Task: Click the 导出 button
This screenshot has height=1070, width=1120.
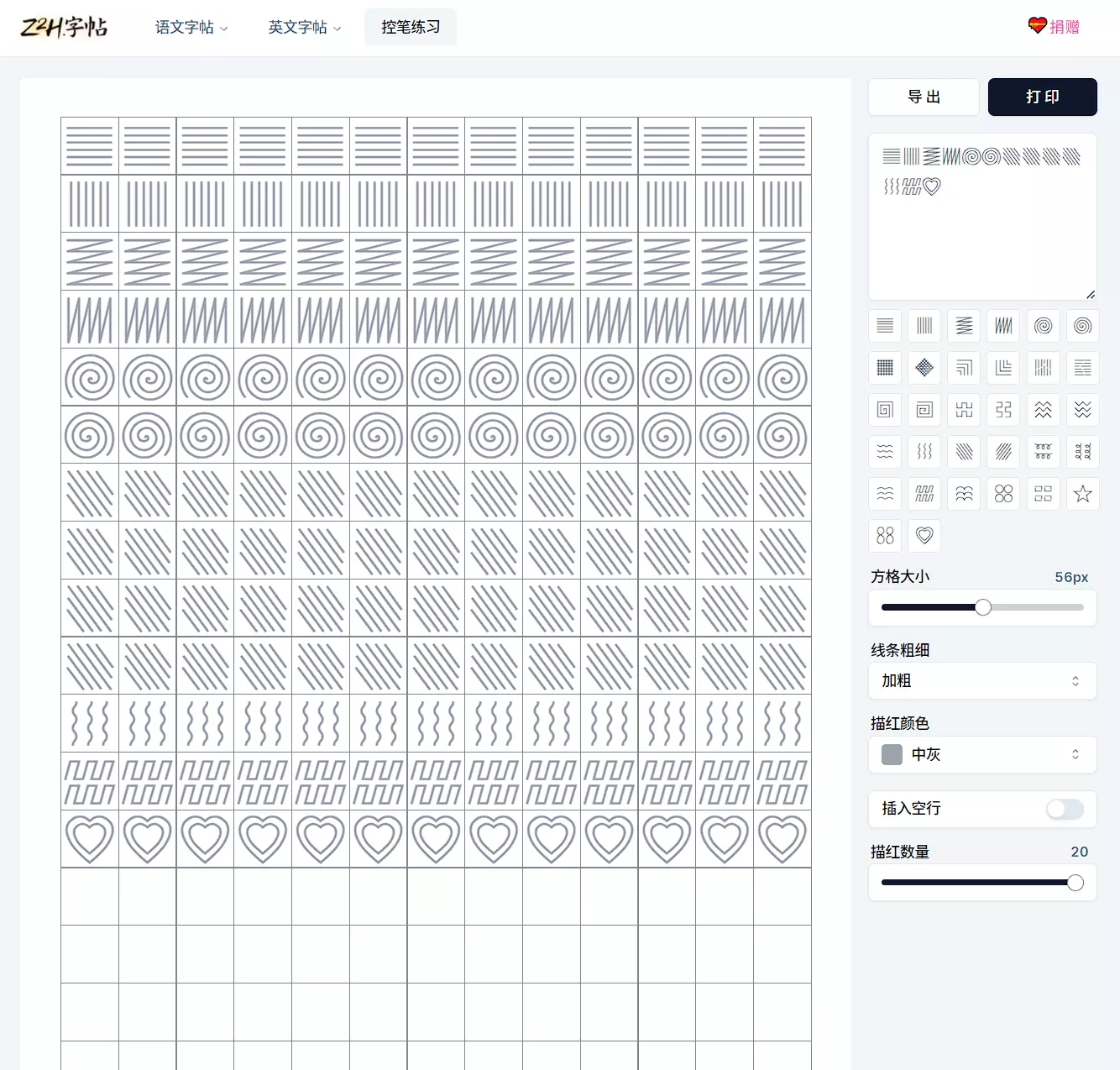Action: [x=924, y=97]
